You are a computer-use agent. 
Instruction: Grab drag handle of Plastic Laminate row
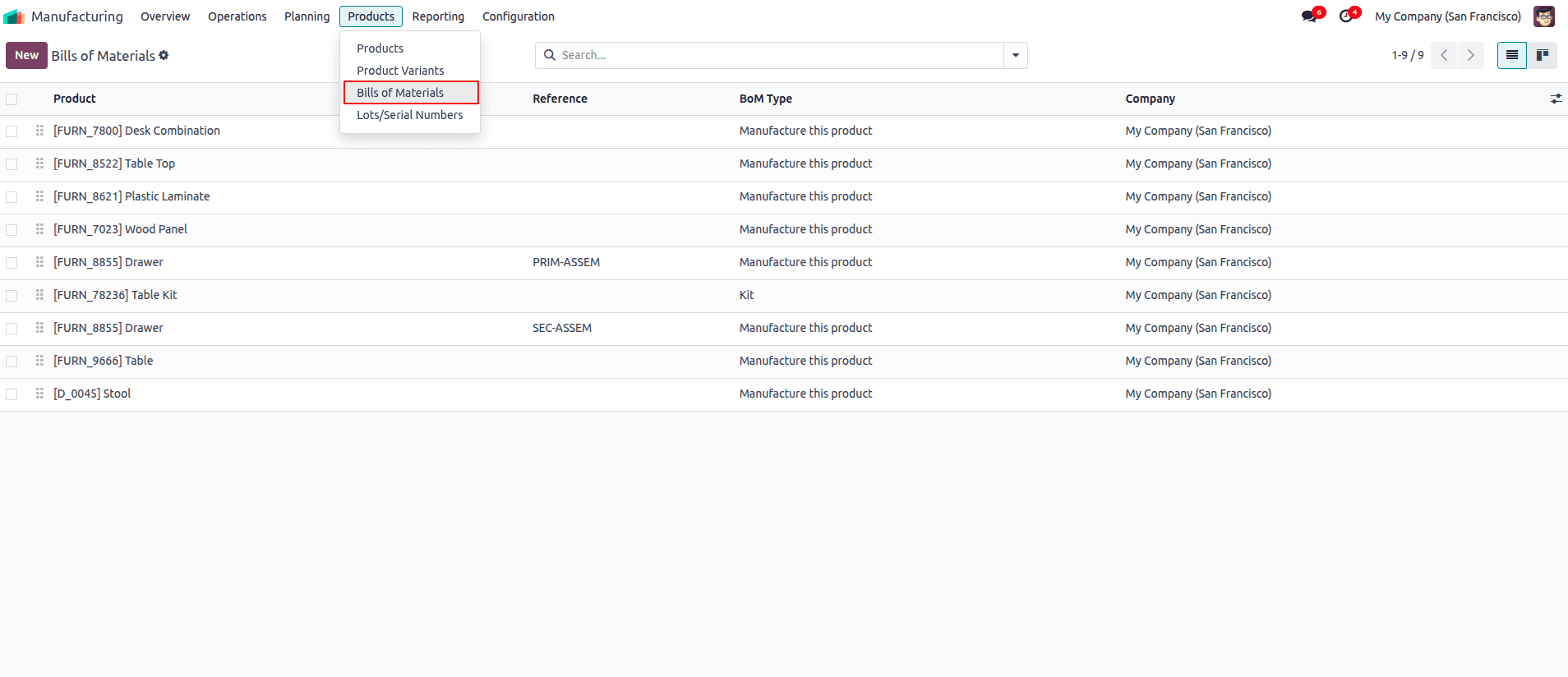point(39,196)
